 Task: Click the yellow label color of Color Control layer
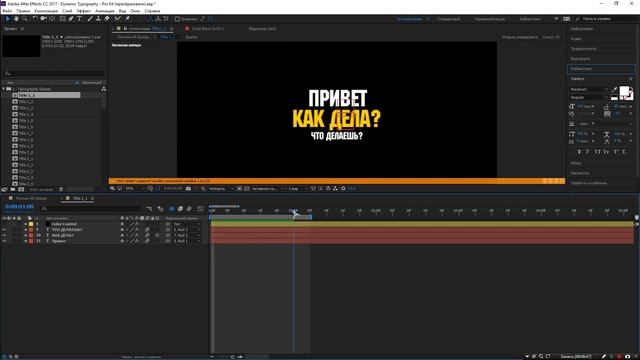31,224
